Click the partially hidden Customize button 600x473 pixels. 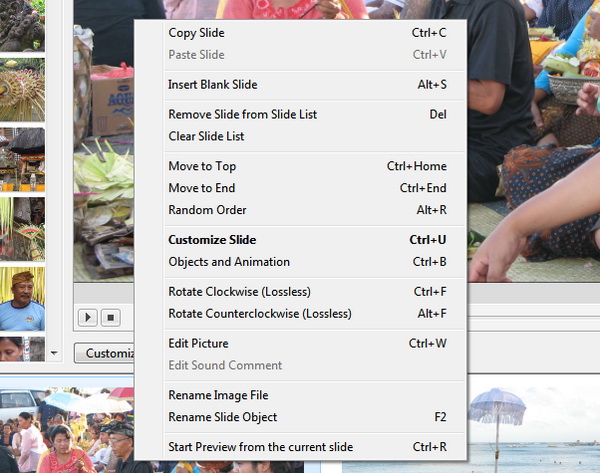coord(105,353)
